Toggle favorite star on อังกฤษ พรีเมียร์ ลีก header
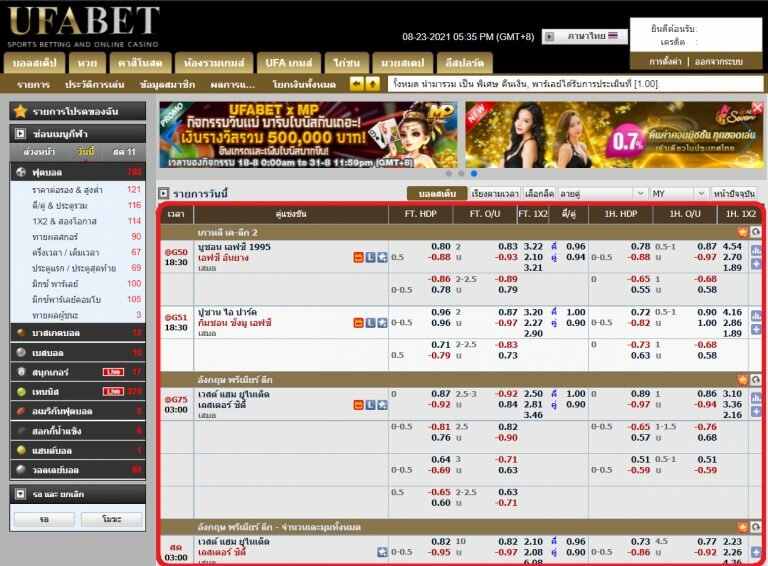This screenshot has height=566, width=768. click(x=743, y=379)
